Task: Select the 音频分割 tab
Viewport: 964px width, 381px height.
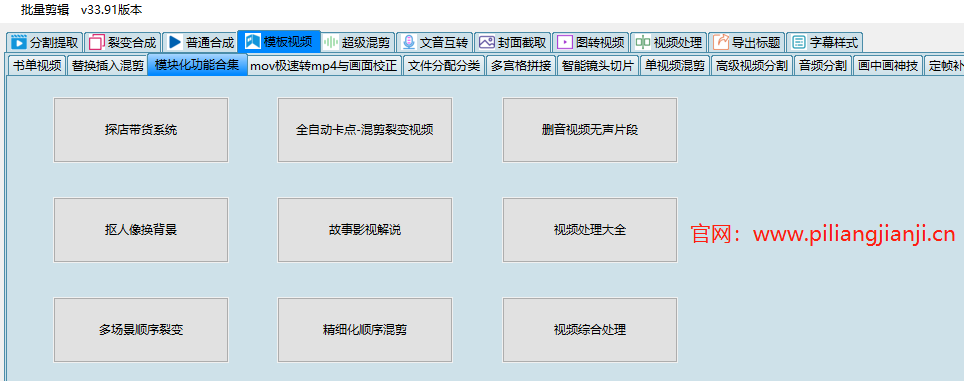Action: (x=822, y=65)
